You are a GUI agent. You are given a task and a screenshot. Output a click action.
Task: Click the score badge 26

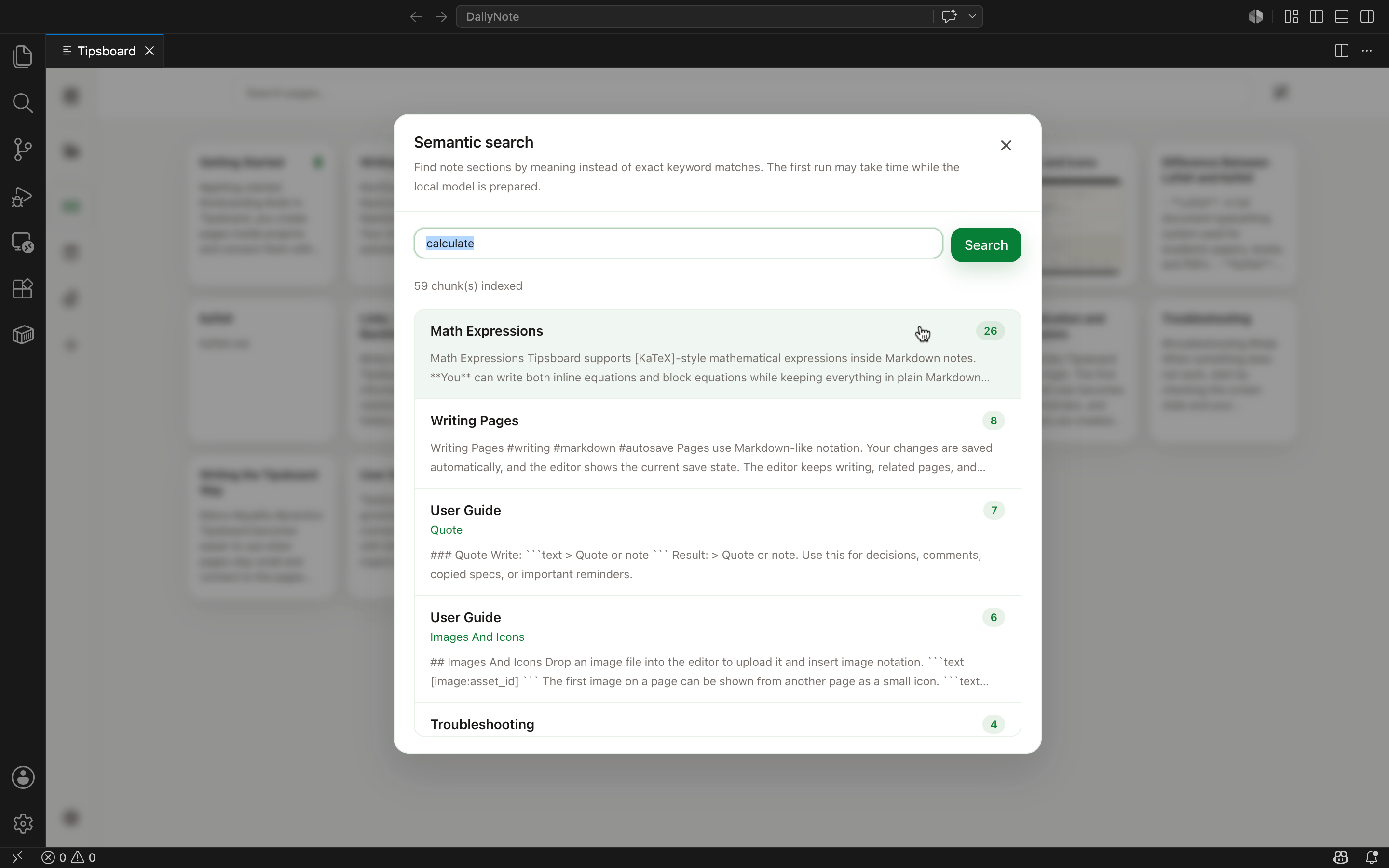990,331
